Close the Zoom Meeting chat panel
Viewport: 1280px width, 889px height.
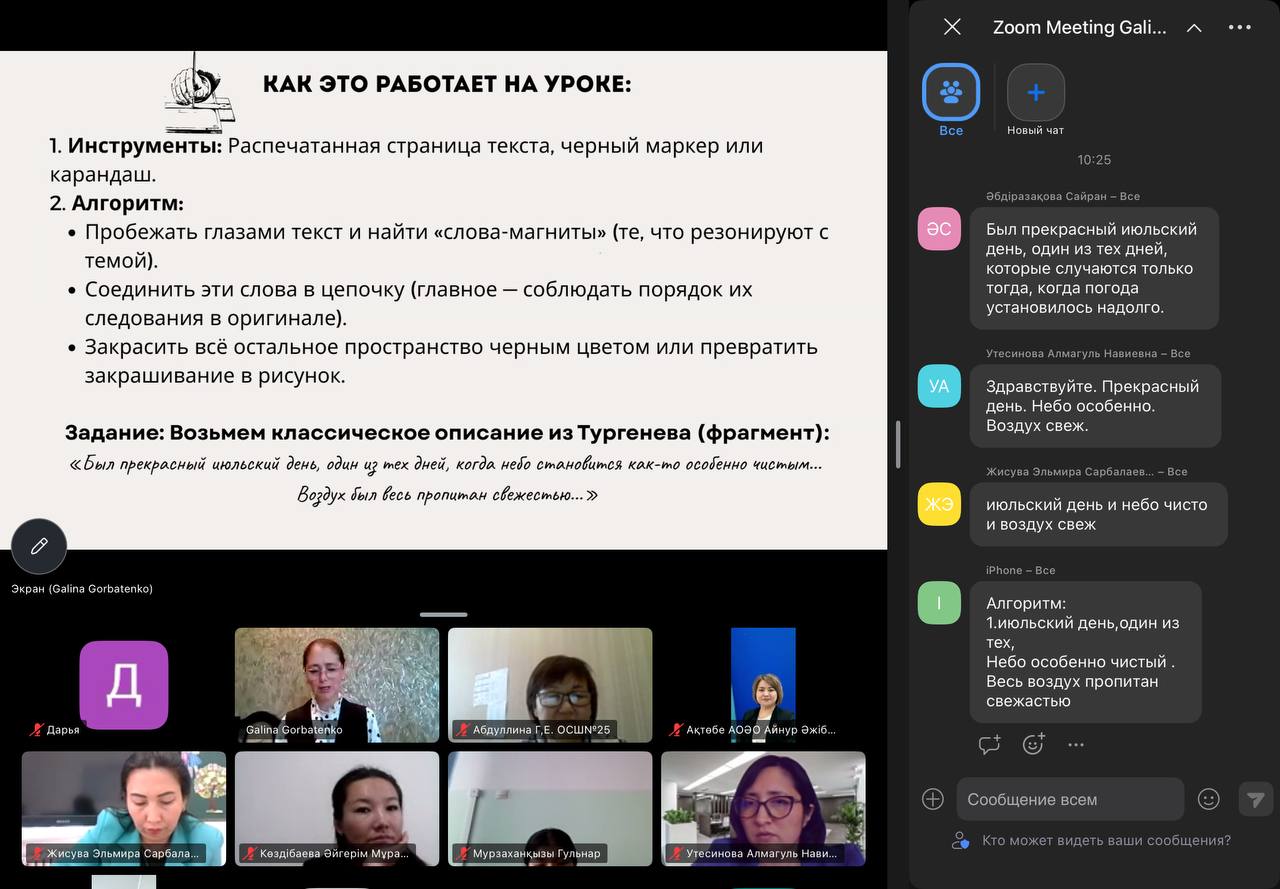(x=952, y=27)
